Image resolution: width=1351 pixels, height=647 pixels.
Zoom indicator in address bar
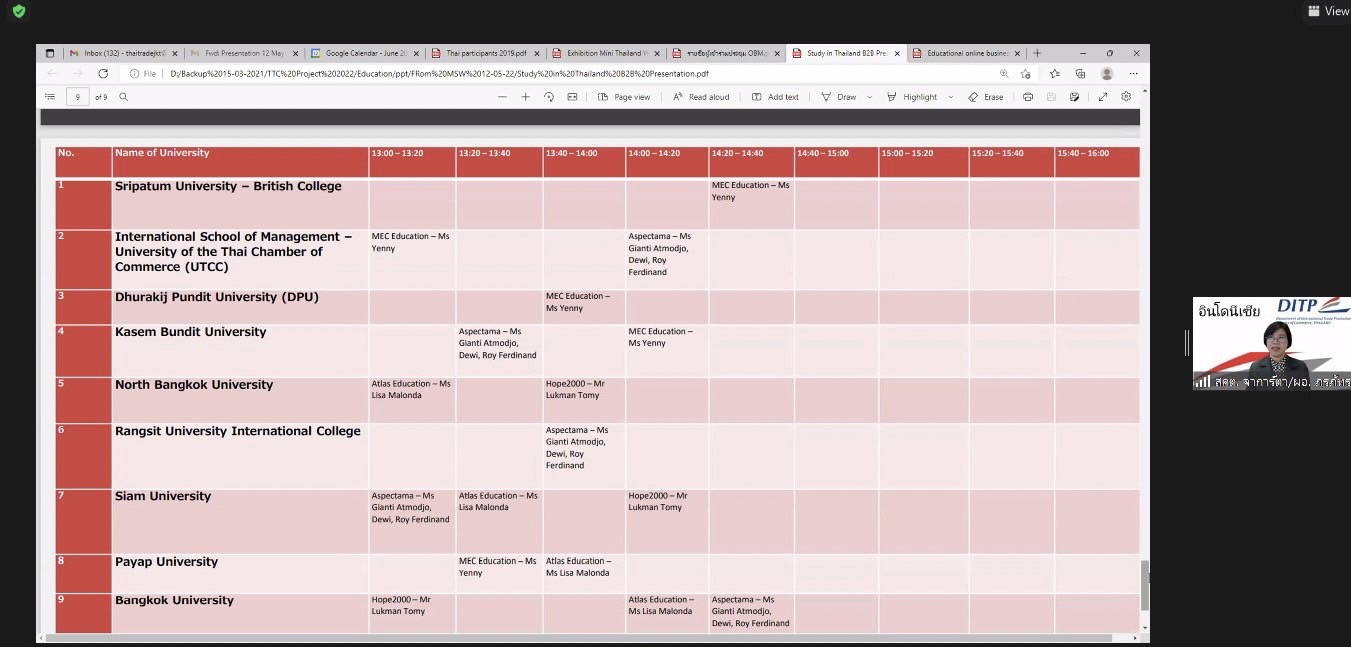point(1004,74)
